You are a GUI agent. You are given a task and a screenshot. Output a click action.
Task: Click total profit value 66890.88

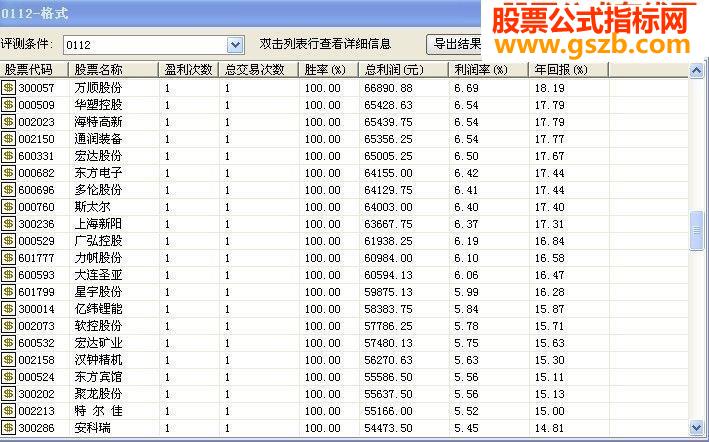click(x=388, y=88)
